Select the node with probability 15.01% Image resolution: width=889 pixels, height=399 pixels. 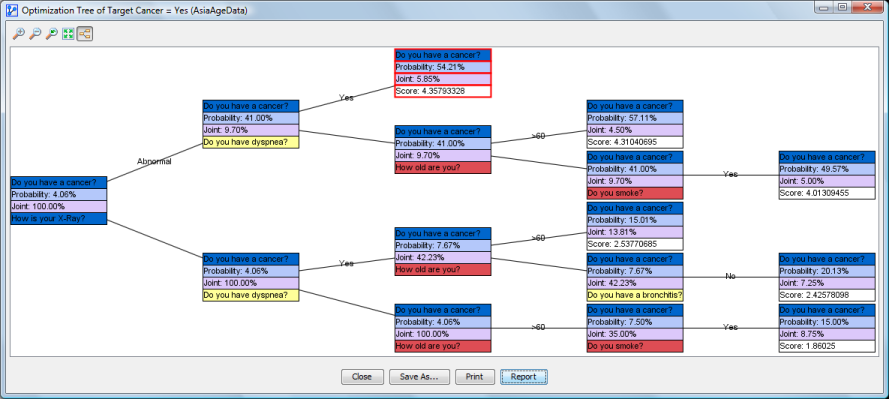[x=635, y=226]
